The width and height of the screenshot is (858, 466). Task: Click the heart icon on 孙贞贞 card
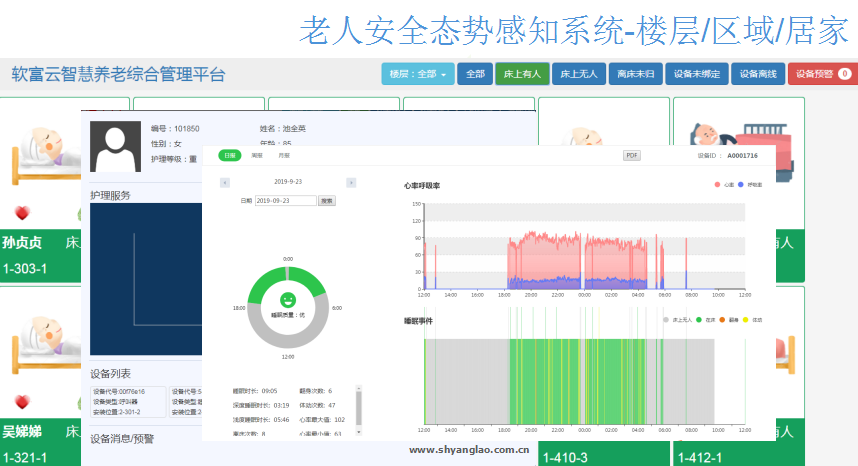pyautogui.click(x=22, y=213)
